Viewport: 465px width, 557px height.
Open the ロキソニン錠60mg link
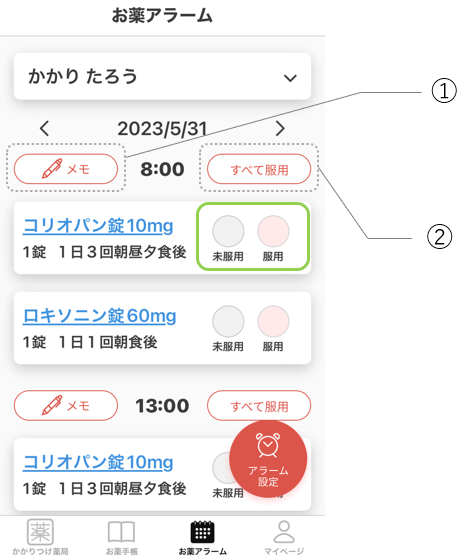[99, 316]
